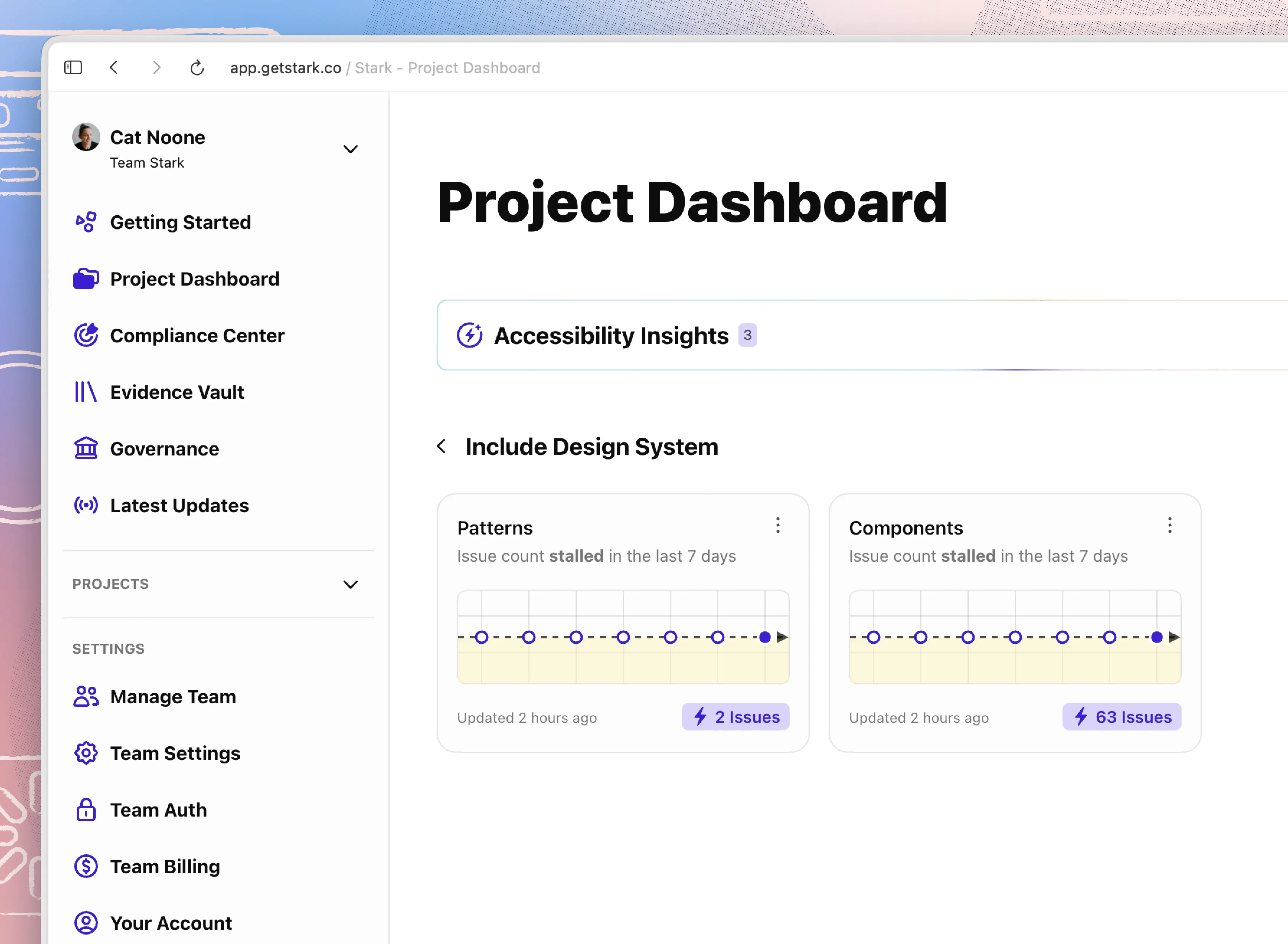Collapse the Include Design System section
1288x944 pixels.
coord(441,446)
